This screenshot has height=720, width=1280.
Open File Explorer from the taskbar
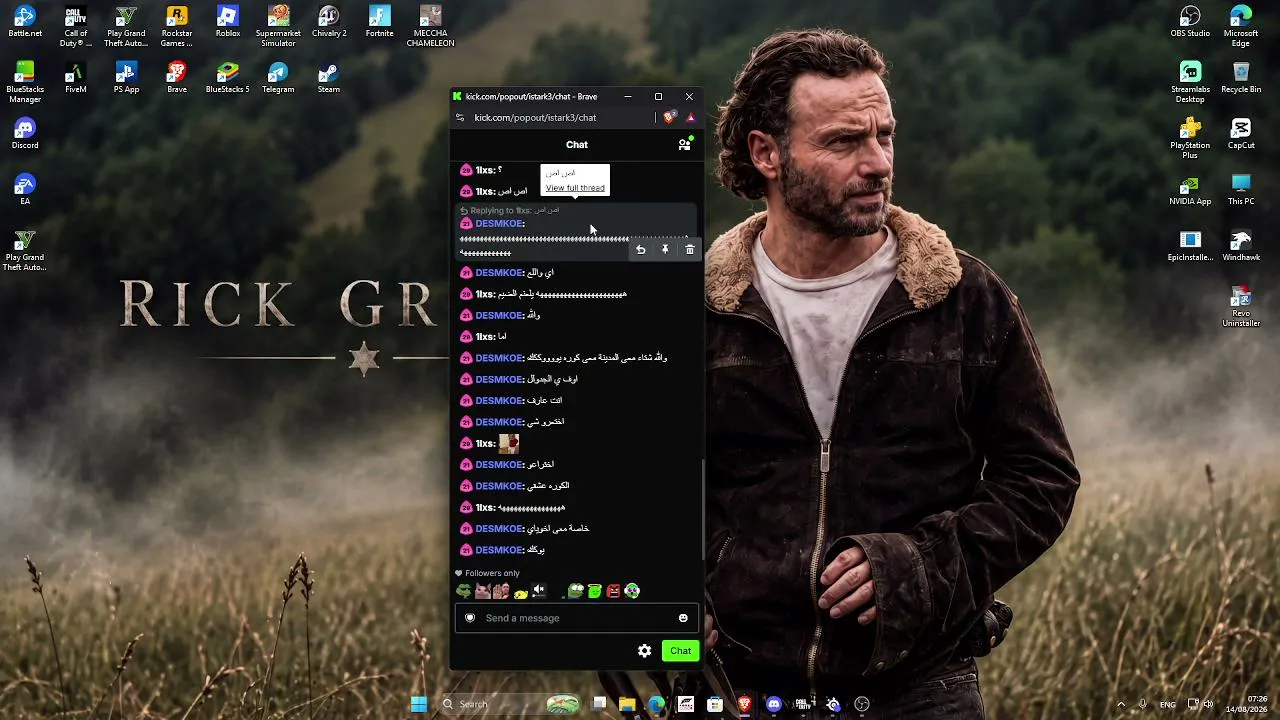pyautogui.click(x=627, y=704)
